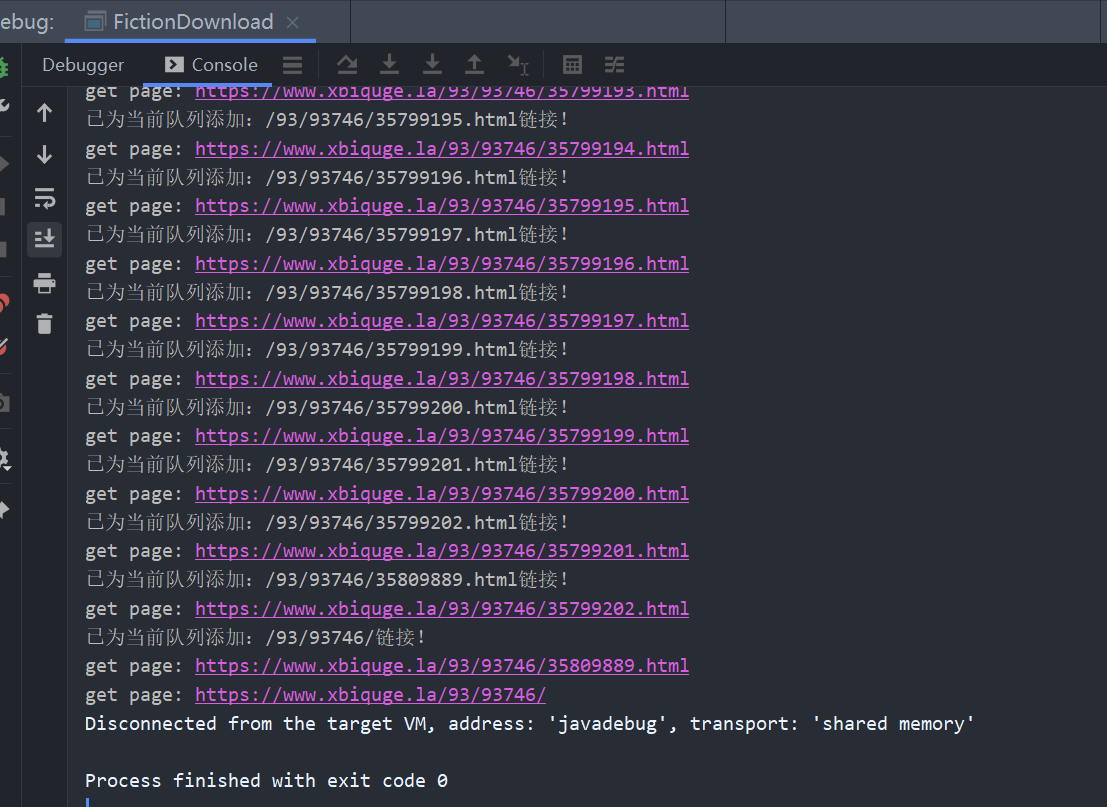Click the threads layout hamburger icon
This screenshot has height=807, width=1107.
pos(292,65)
